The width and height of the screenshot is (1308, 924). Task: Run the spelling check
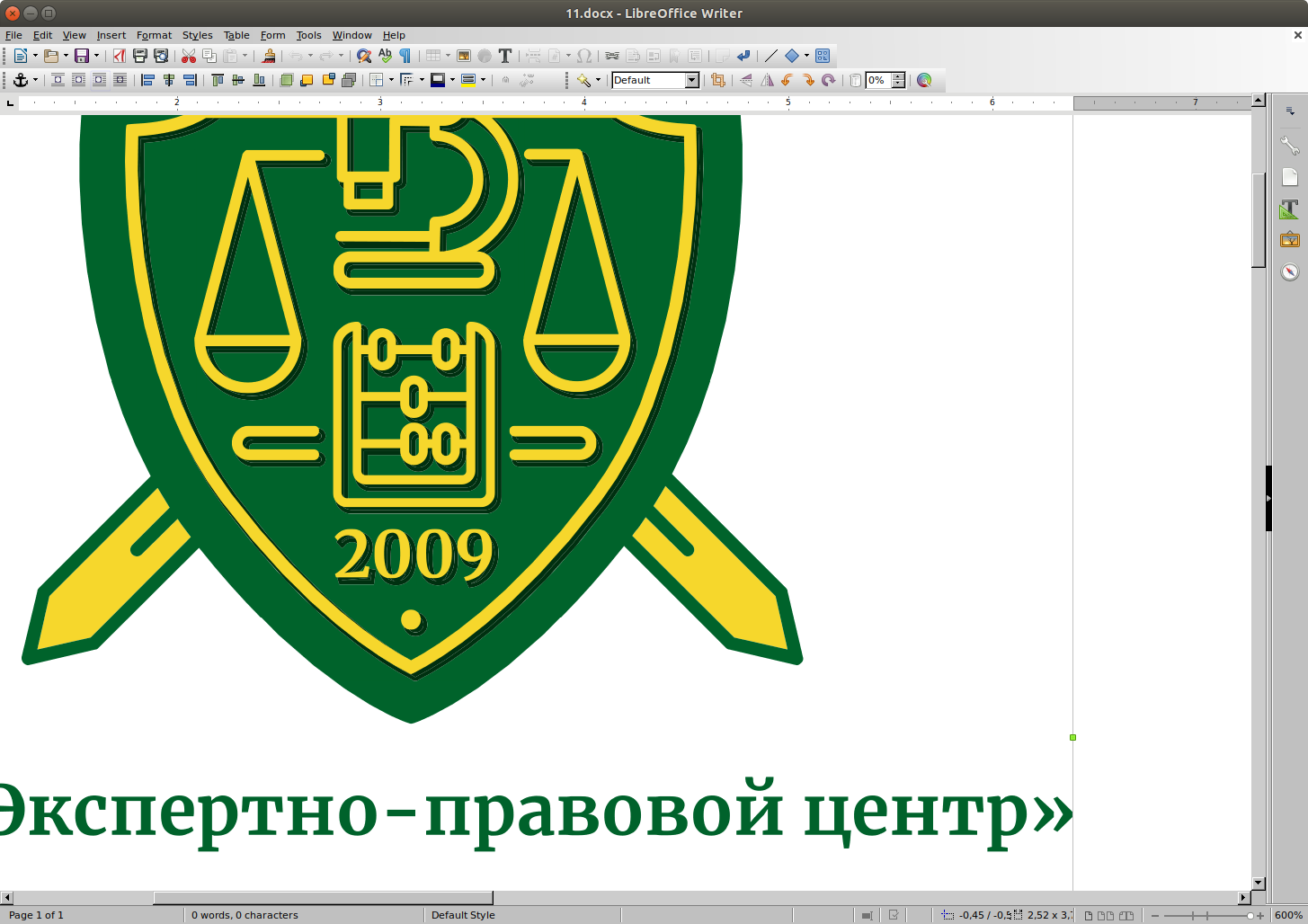[386, 56]
